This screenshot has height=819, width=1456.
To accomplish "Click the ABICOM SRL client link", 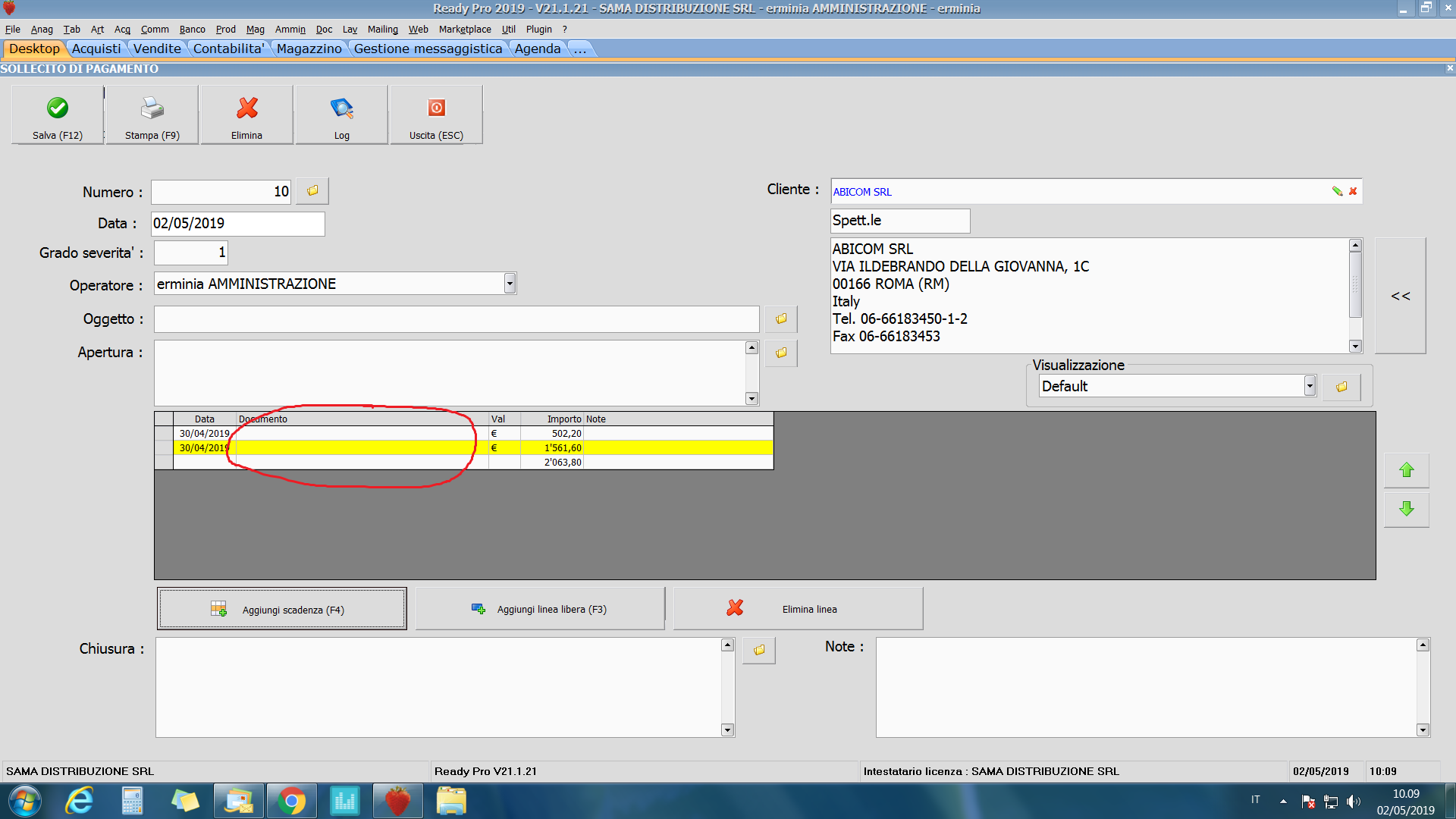I will [862, 192].
